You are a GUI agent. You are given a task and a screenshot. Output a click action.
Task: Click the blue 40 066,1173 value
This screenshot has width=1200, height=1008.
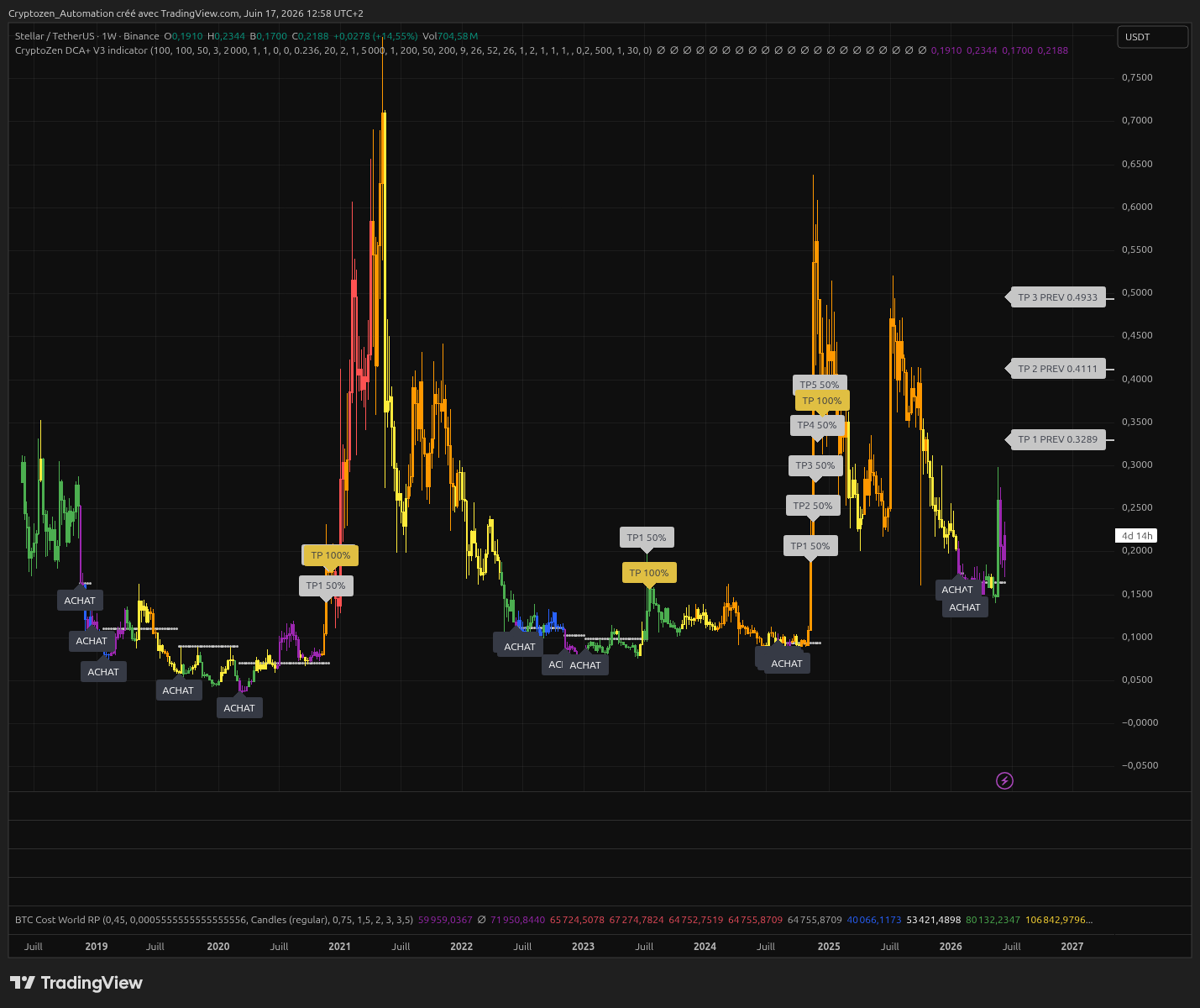point(874,920)
